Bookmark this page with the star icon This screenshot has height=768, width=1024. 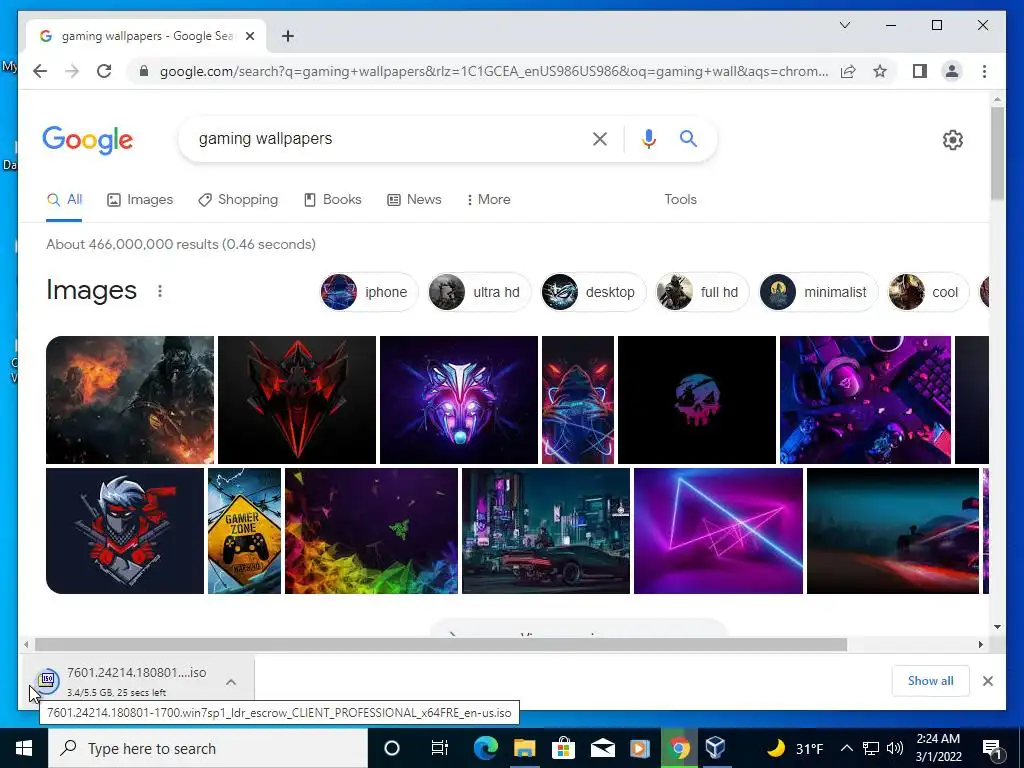tap(880, 71)
